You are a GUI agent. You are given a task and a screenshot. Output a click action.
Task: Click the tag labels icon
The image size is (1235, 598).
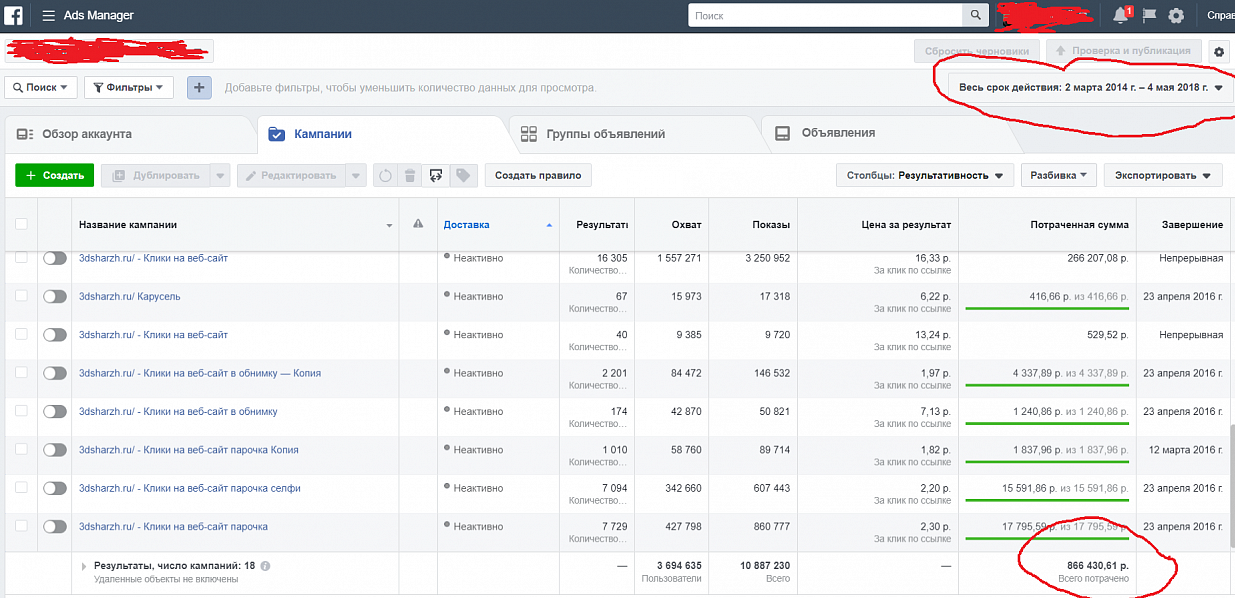(x=462, y=176)
